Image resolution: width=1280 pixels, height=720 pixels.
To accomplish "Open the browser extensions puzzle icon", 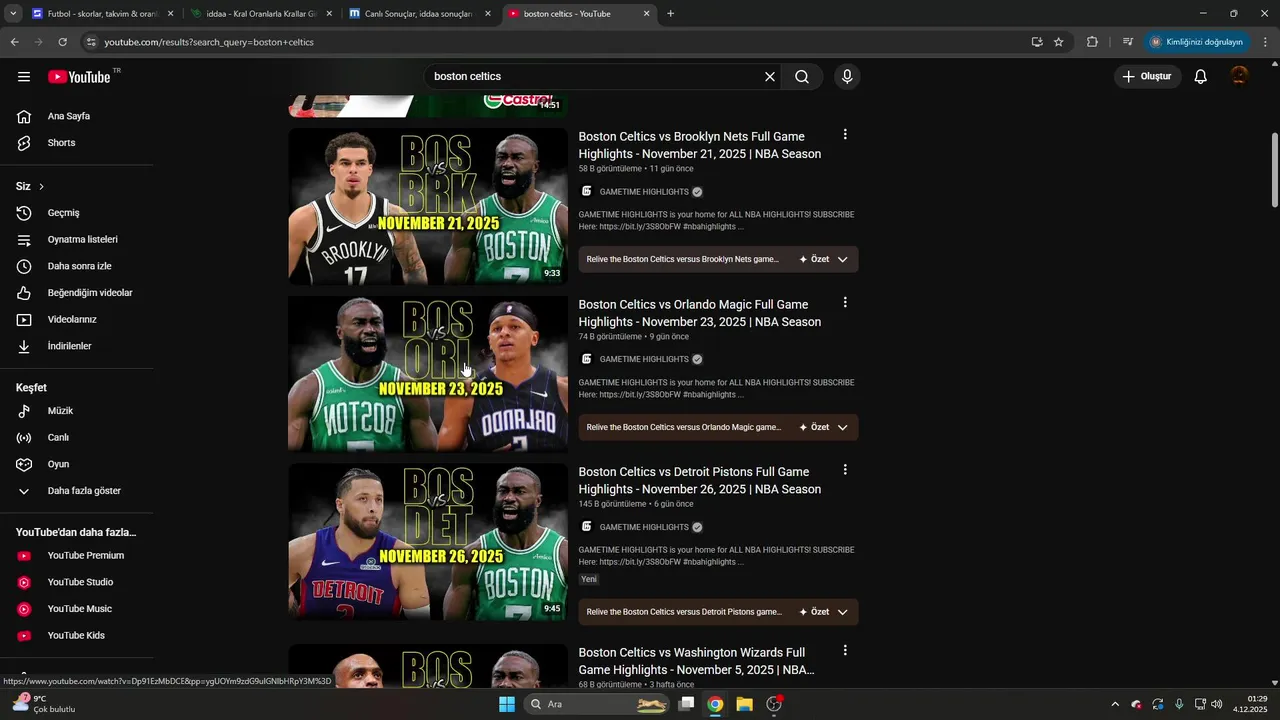I will (x=1092, y=42).
